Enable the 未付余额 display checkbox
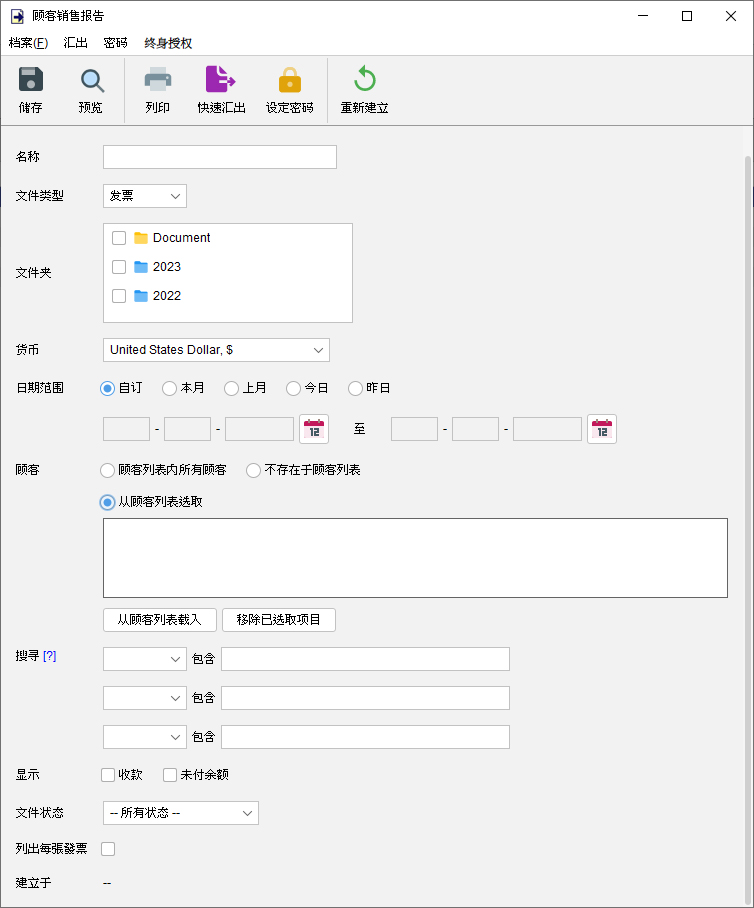 (170, 775)
